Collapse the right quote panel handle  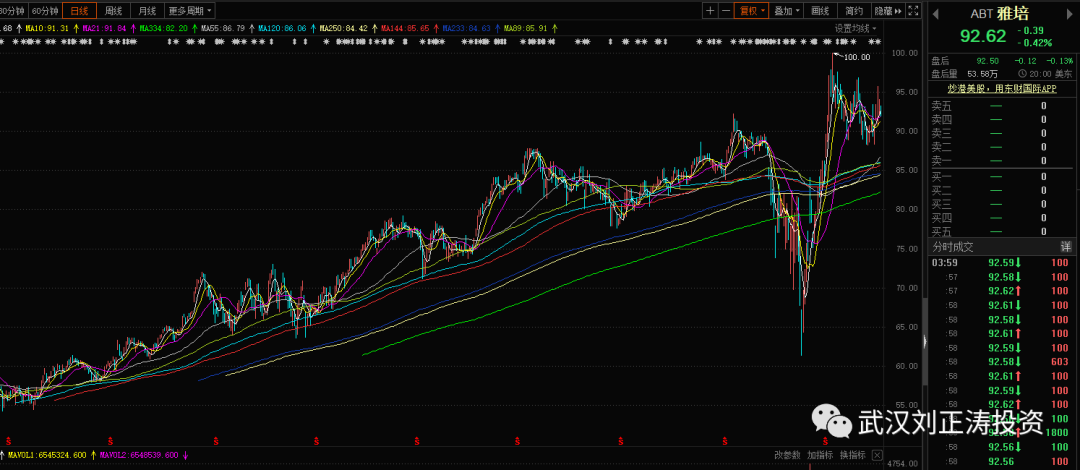point(924,341)
